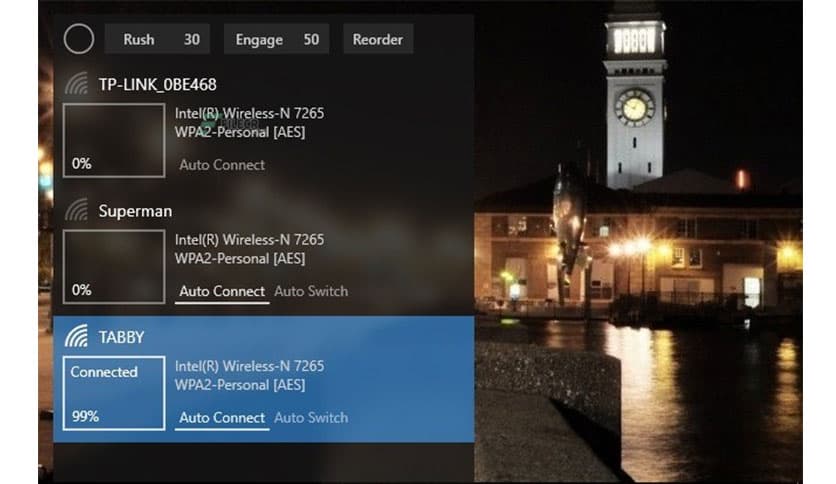Image resolution: width=836 pixels, height=484 pixels.
Task: Toggle Auto Connect for Superman
Action: 222,291
